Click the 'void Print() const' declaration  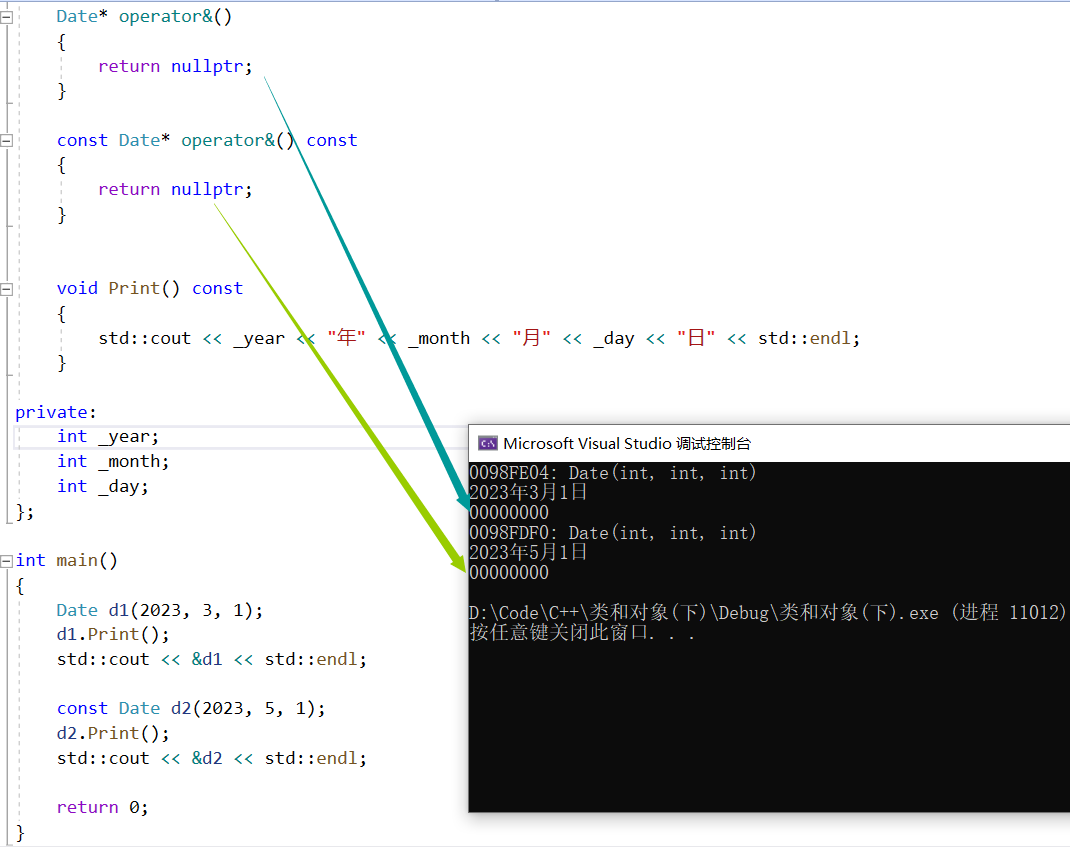(x=149, y=288)
